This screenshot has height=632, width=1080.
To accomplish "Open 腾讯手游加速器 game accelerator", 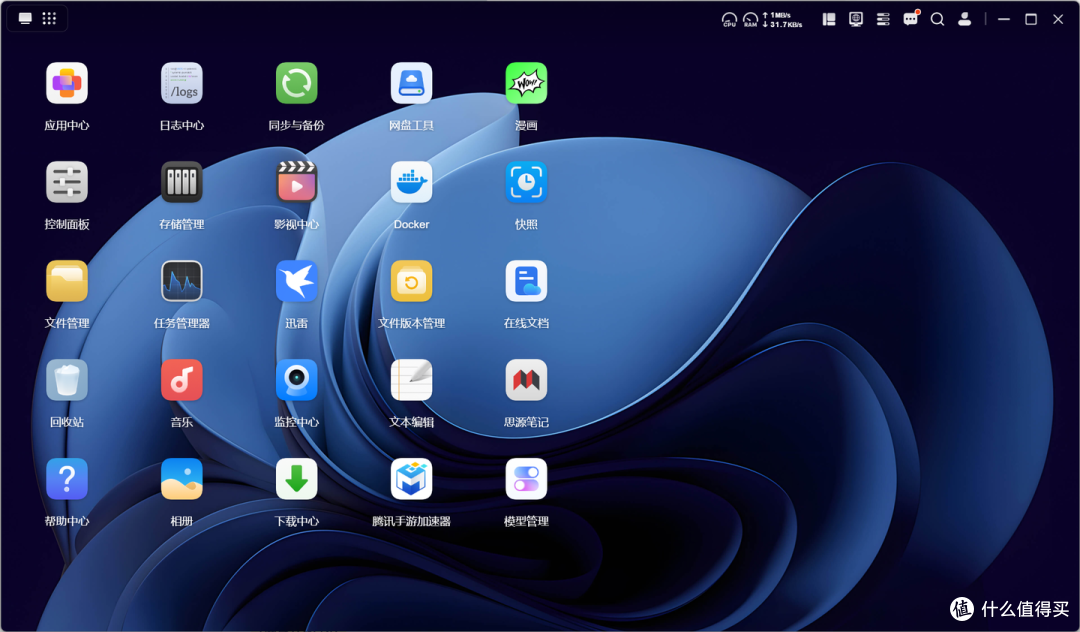I will pos(411,479).
